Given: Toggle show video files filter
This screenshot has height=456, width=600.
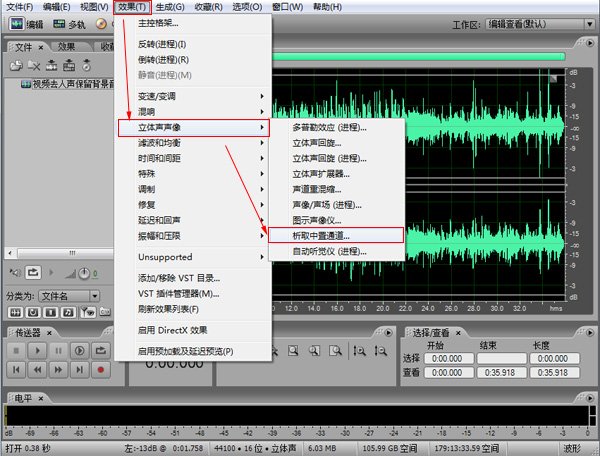Looking at the screenshot, I should coord(51,313).
